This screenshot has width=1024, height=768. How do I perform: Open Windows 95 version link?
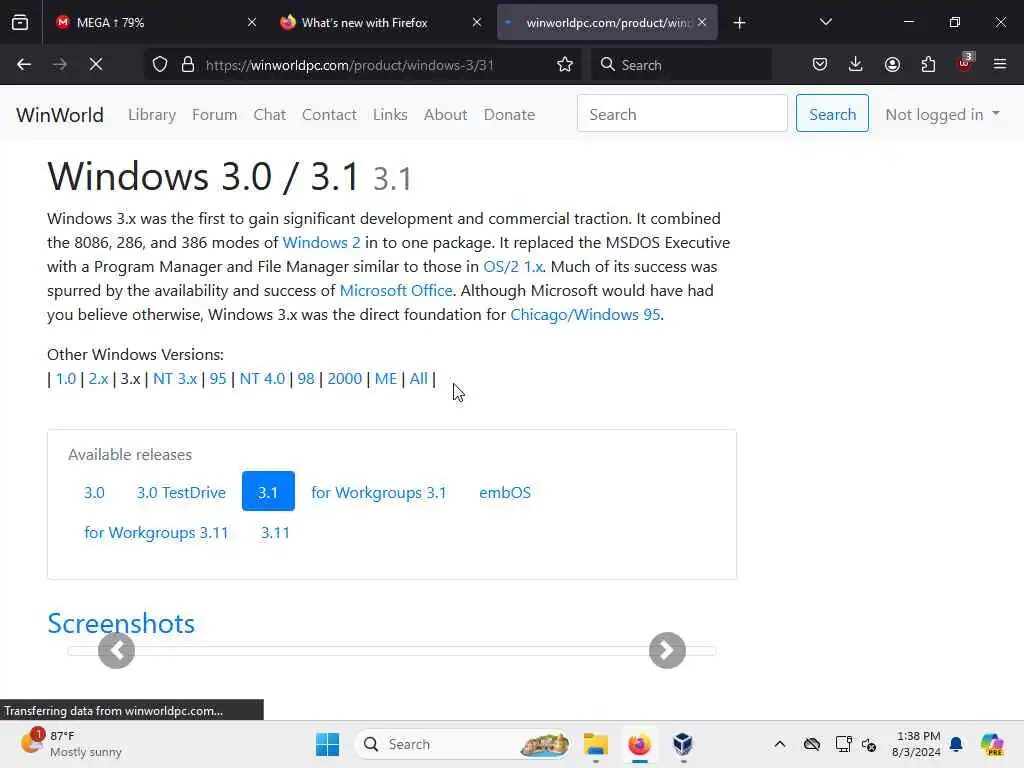click(x=217, y=379)
